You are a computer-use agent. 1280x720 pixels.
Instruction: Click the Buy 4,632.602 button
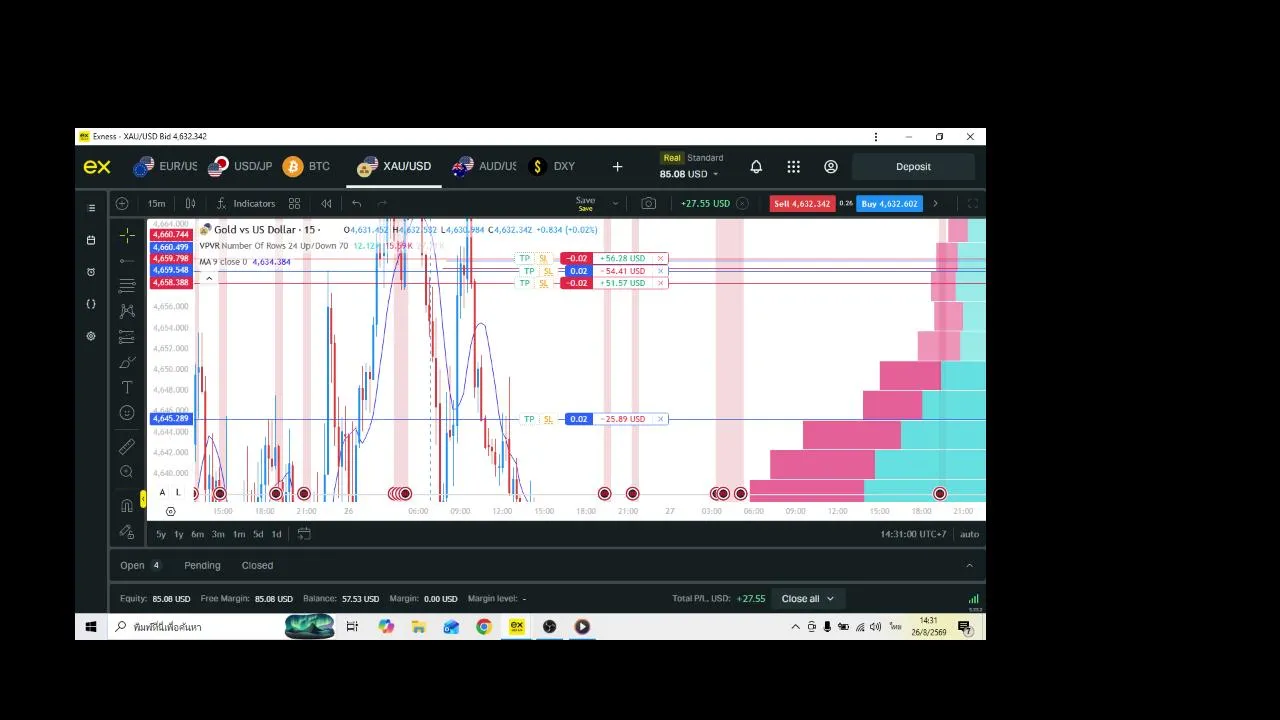(889, 203)
